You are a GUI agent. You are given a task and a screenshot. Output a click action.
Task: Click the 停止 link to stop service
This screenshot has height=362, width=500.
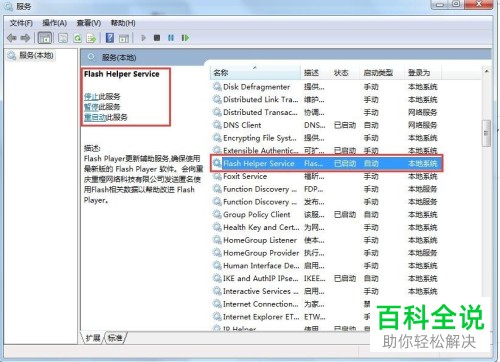click(x=91, y=97)
